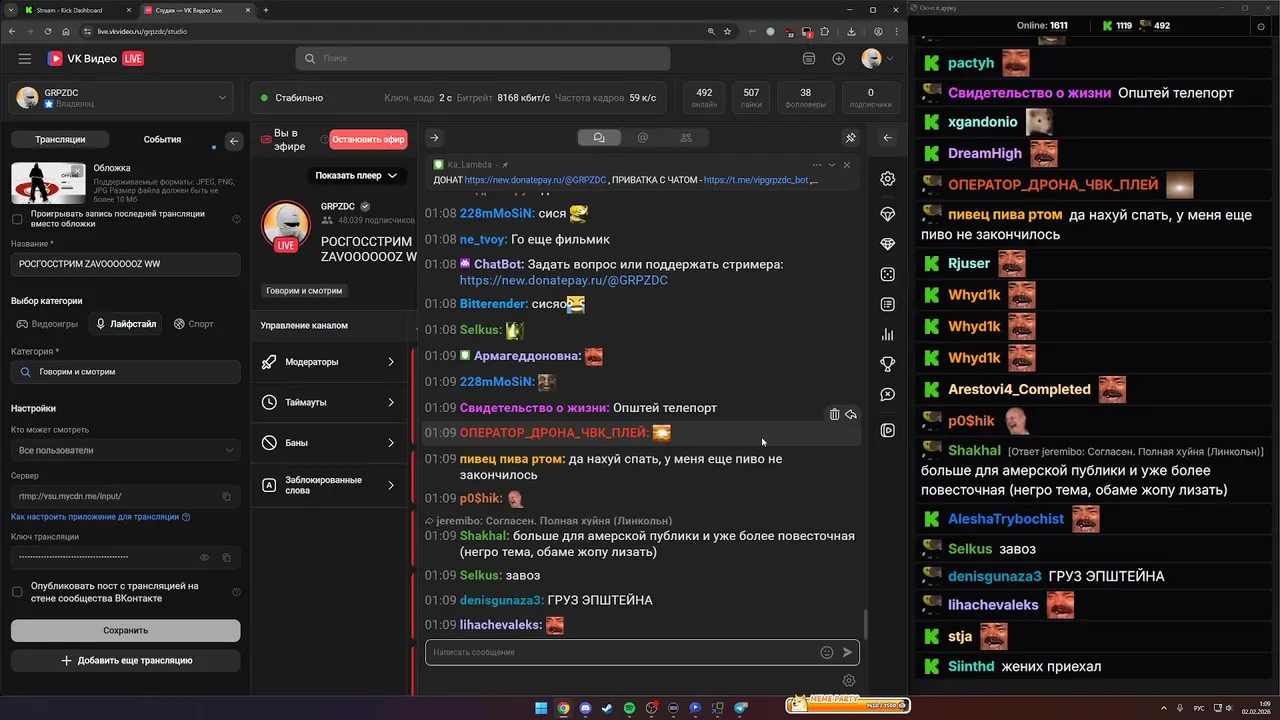Open the trophy icon in sidebar
This screenshot has height=720, width=1280.
coord(887,364)
